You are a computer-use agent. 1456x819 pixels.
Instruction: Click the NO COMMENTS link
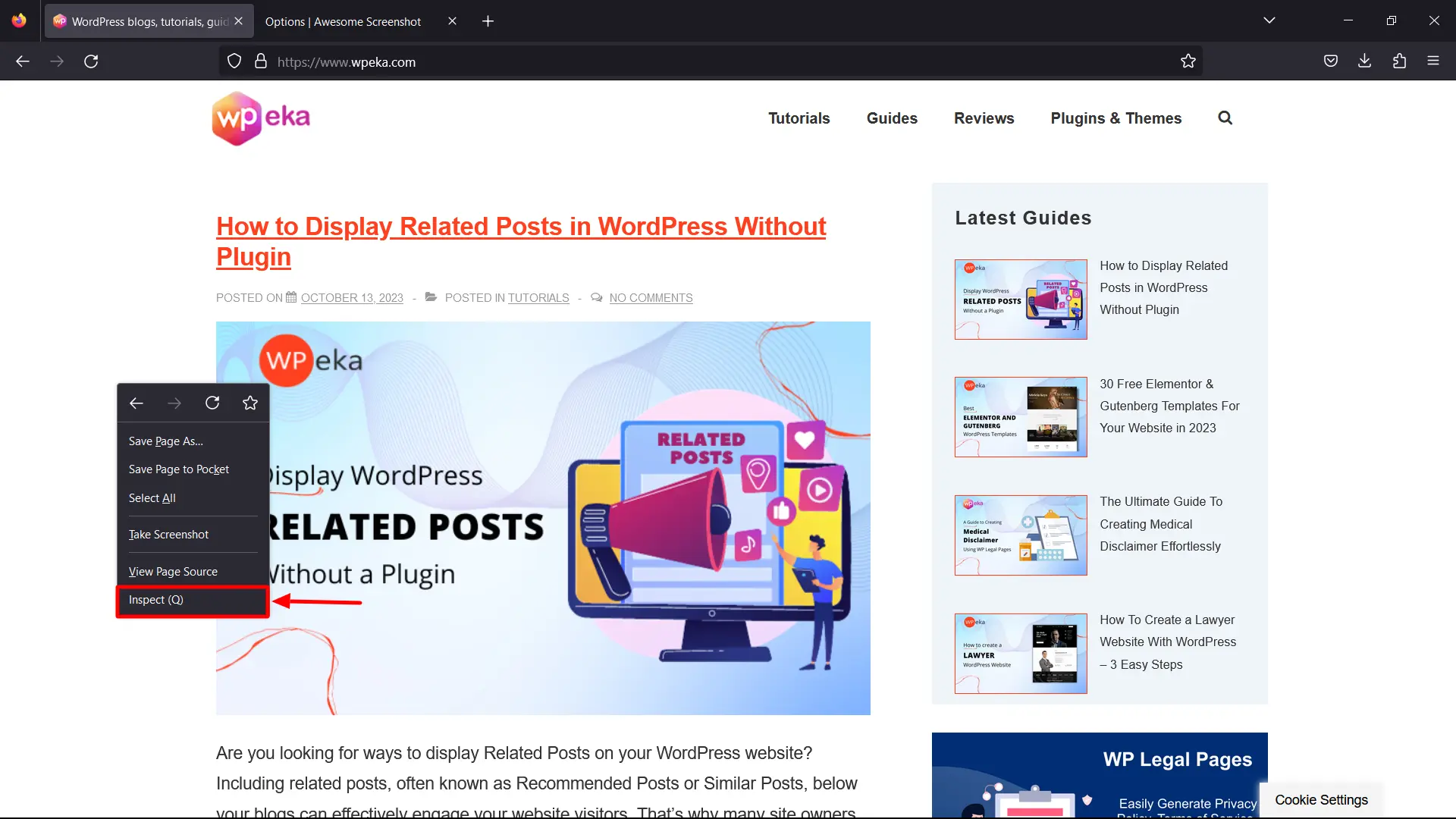[651, 298]
